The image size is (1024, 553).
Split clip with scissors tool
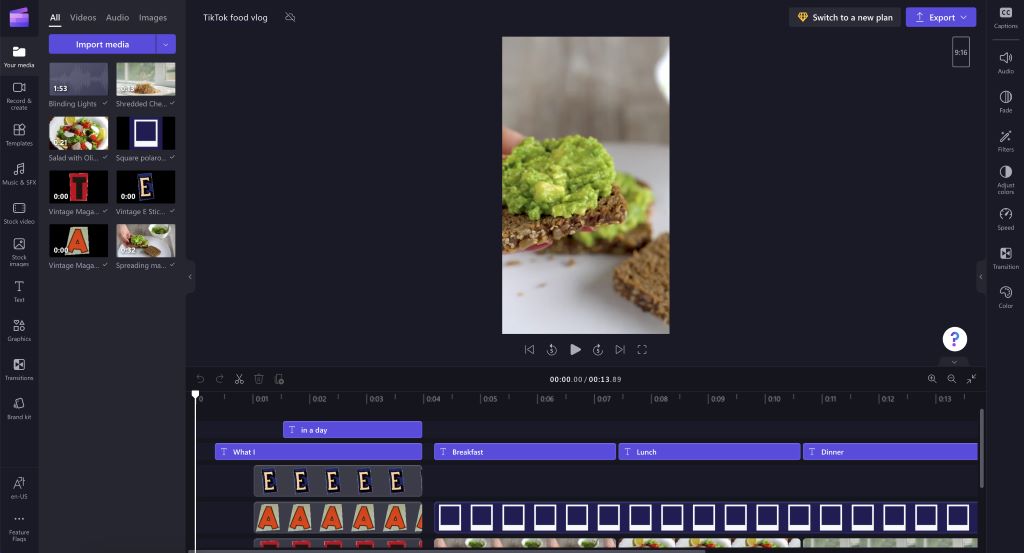coord(239,379)
